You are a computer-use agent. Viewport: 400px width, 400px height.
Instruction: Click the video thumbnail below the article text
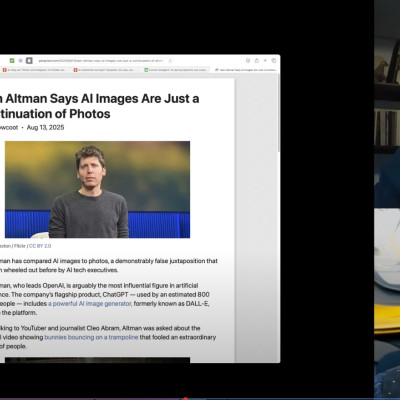click(97, 360)
